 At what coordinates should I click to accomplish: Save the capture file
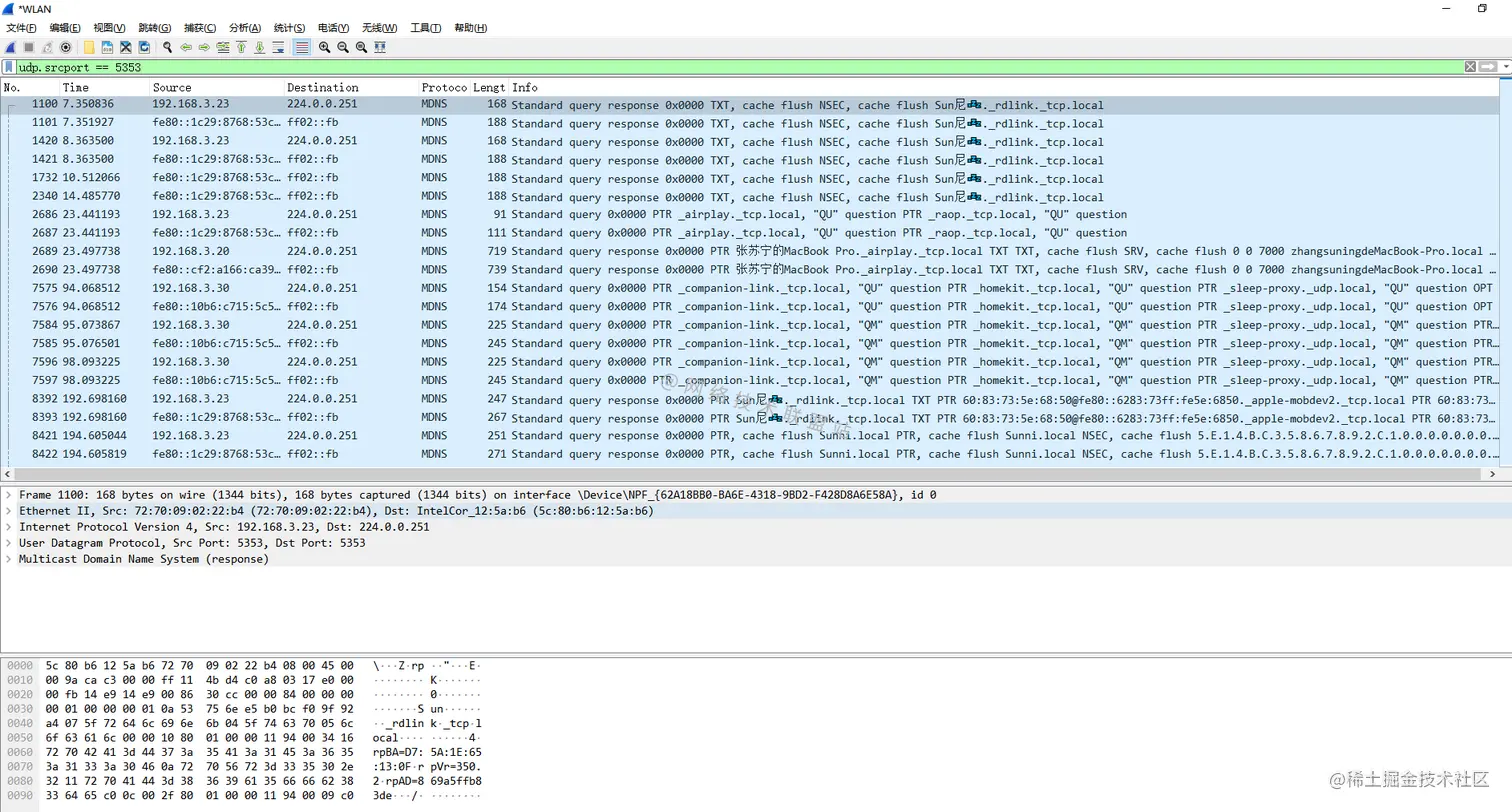pos(107,47)
